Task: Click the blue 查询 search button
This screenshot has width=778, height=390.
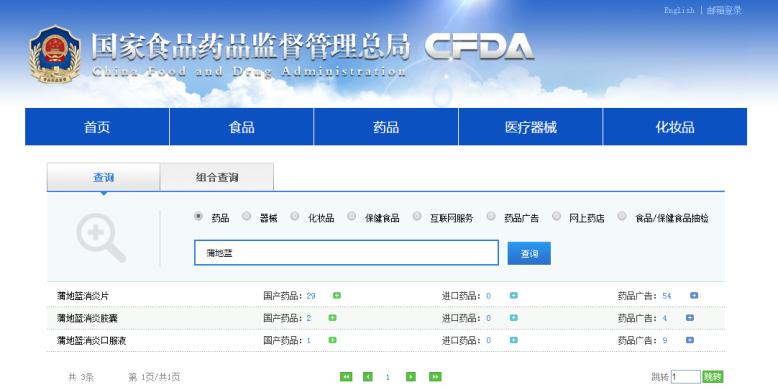Action: (x=529, y=254)
